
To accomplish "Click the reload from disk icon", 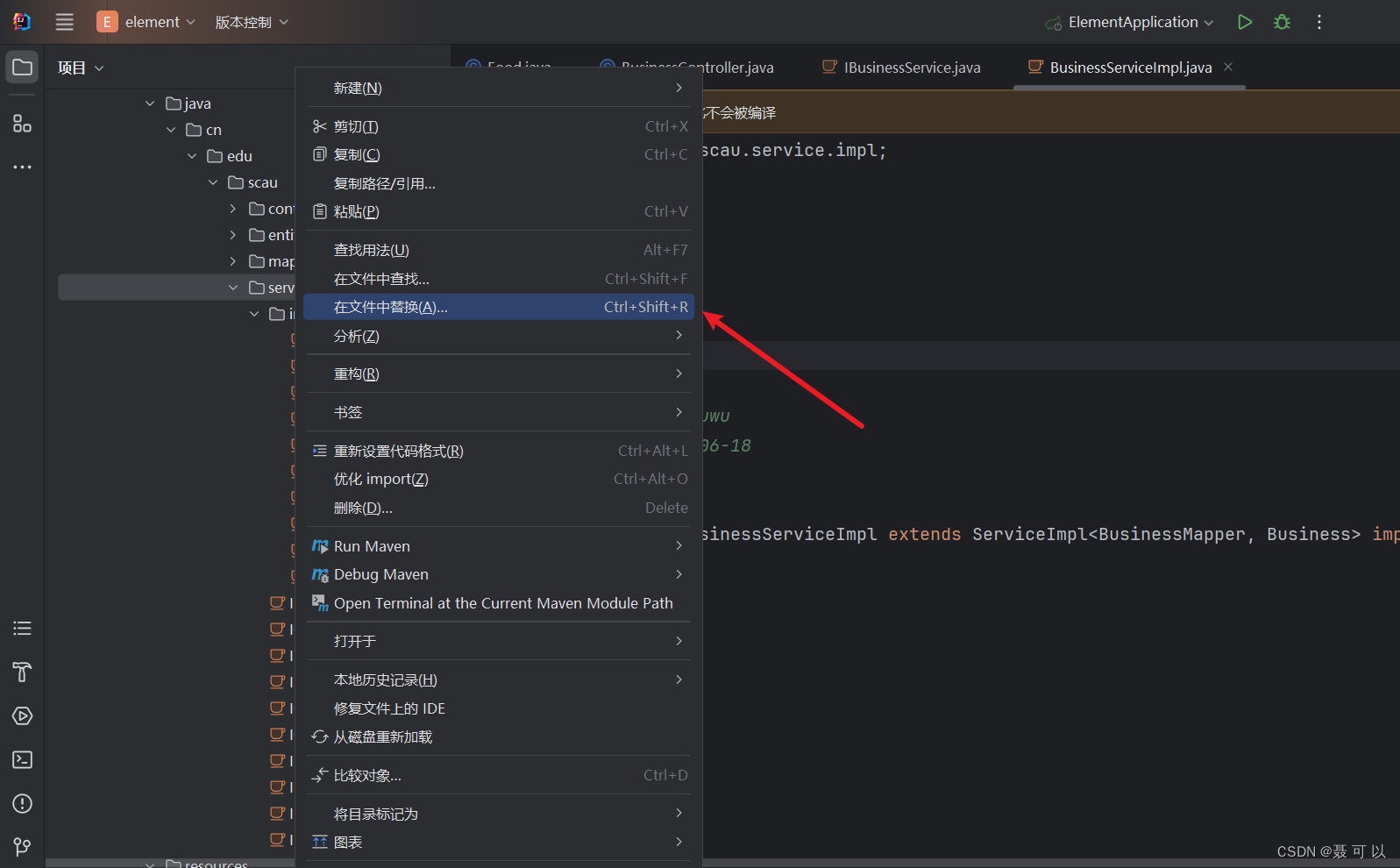I will point(320,736).
